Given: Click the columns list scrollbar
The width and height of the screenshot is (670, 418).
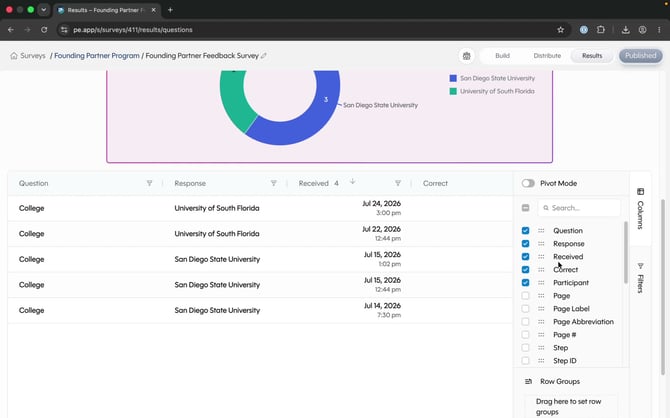Looking at the screenshot, I should pos(626,252).
